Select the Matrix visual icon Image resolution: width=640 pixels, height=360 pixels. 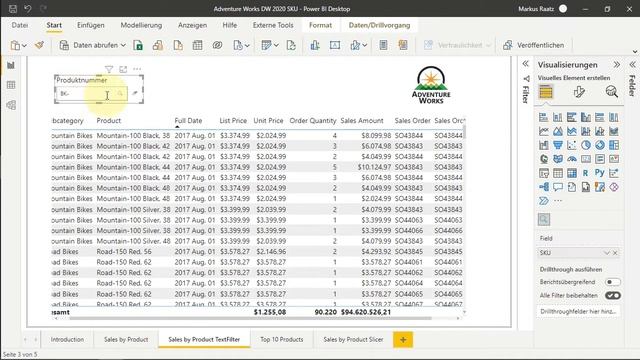pyautogui.click(x=572, y=173)
